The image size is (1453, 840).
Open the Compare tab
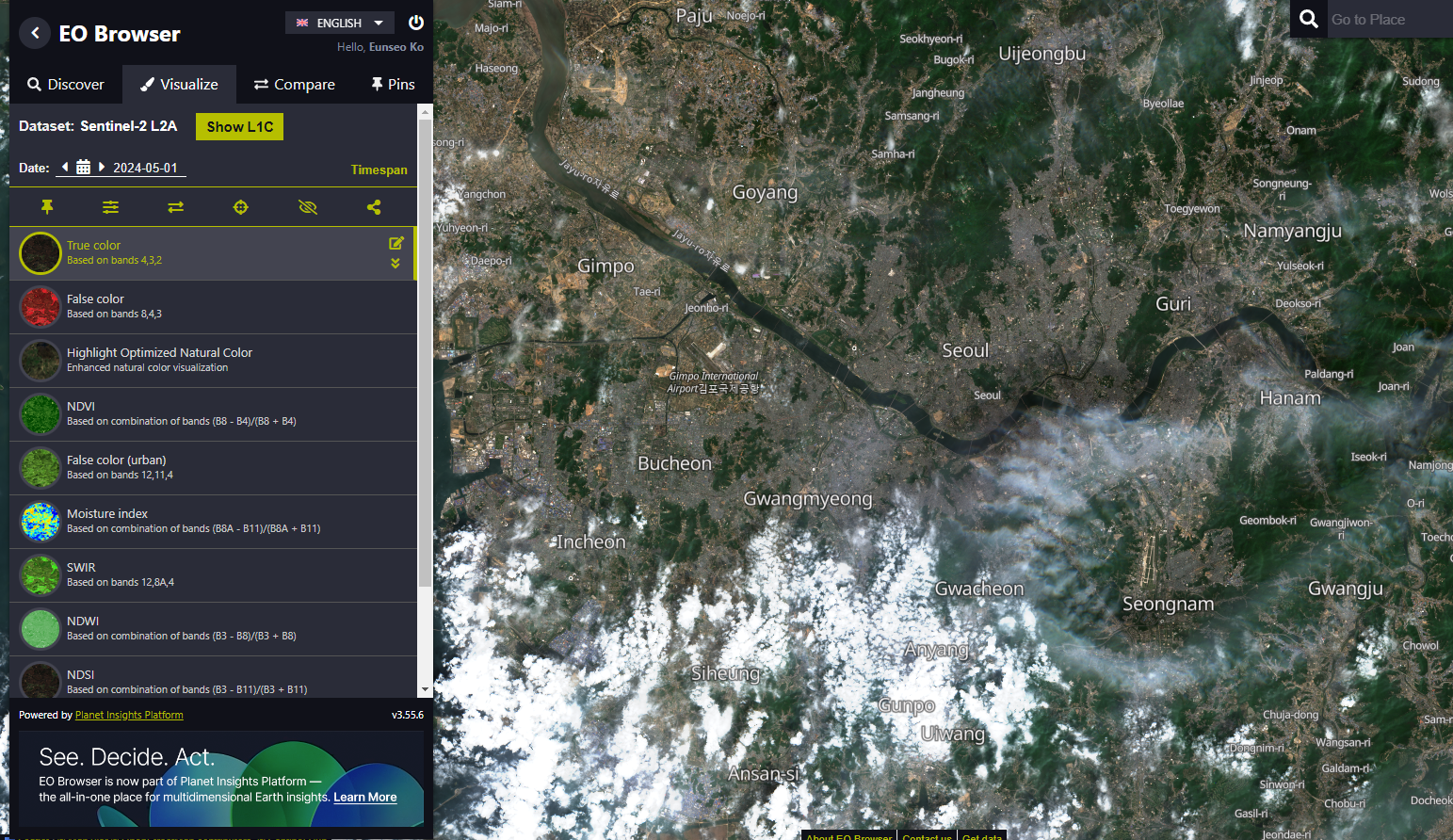294,84
